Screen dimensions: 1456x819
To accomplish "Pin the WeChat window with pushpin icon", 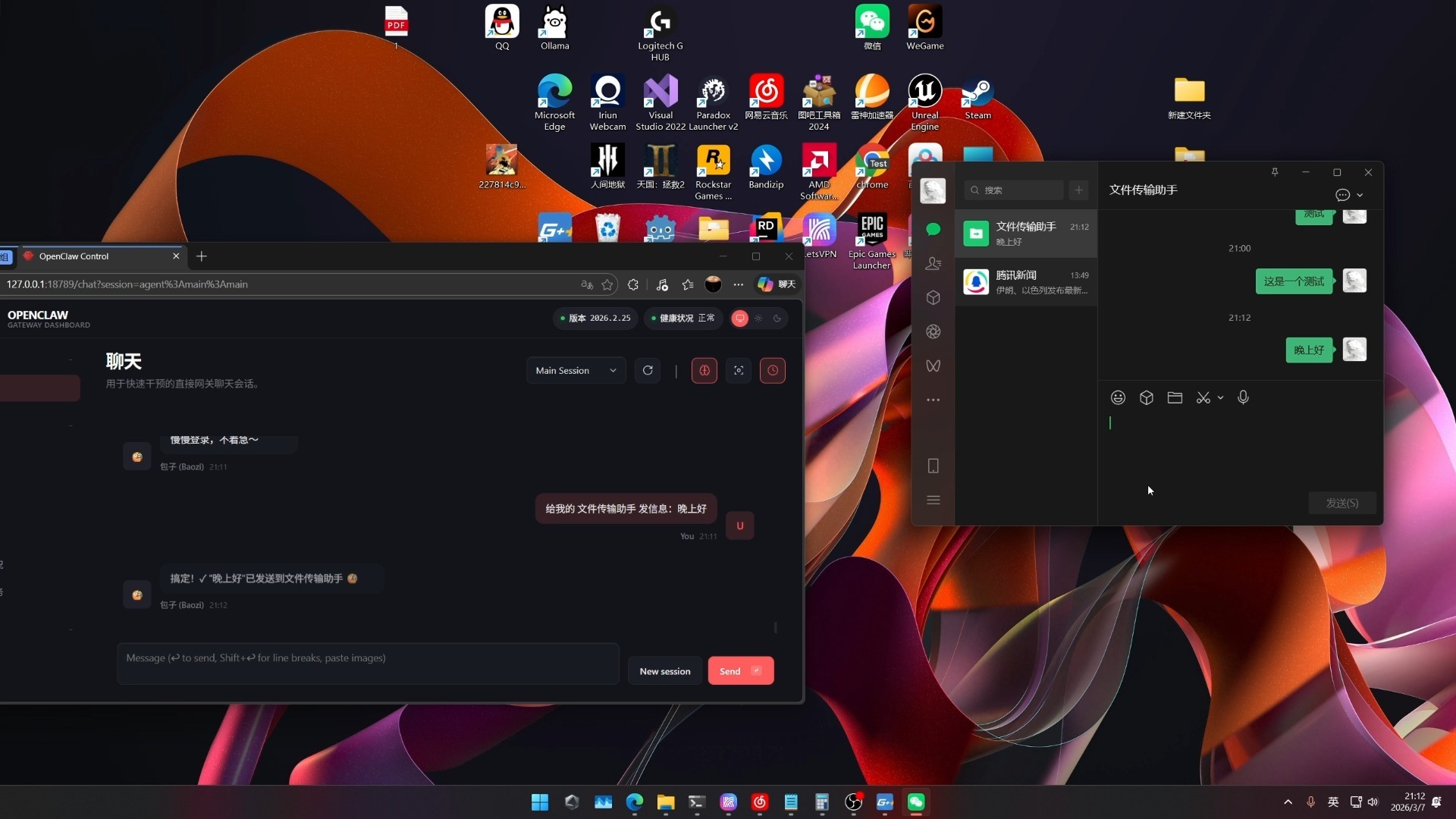I will [x=1275, y=172].
